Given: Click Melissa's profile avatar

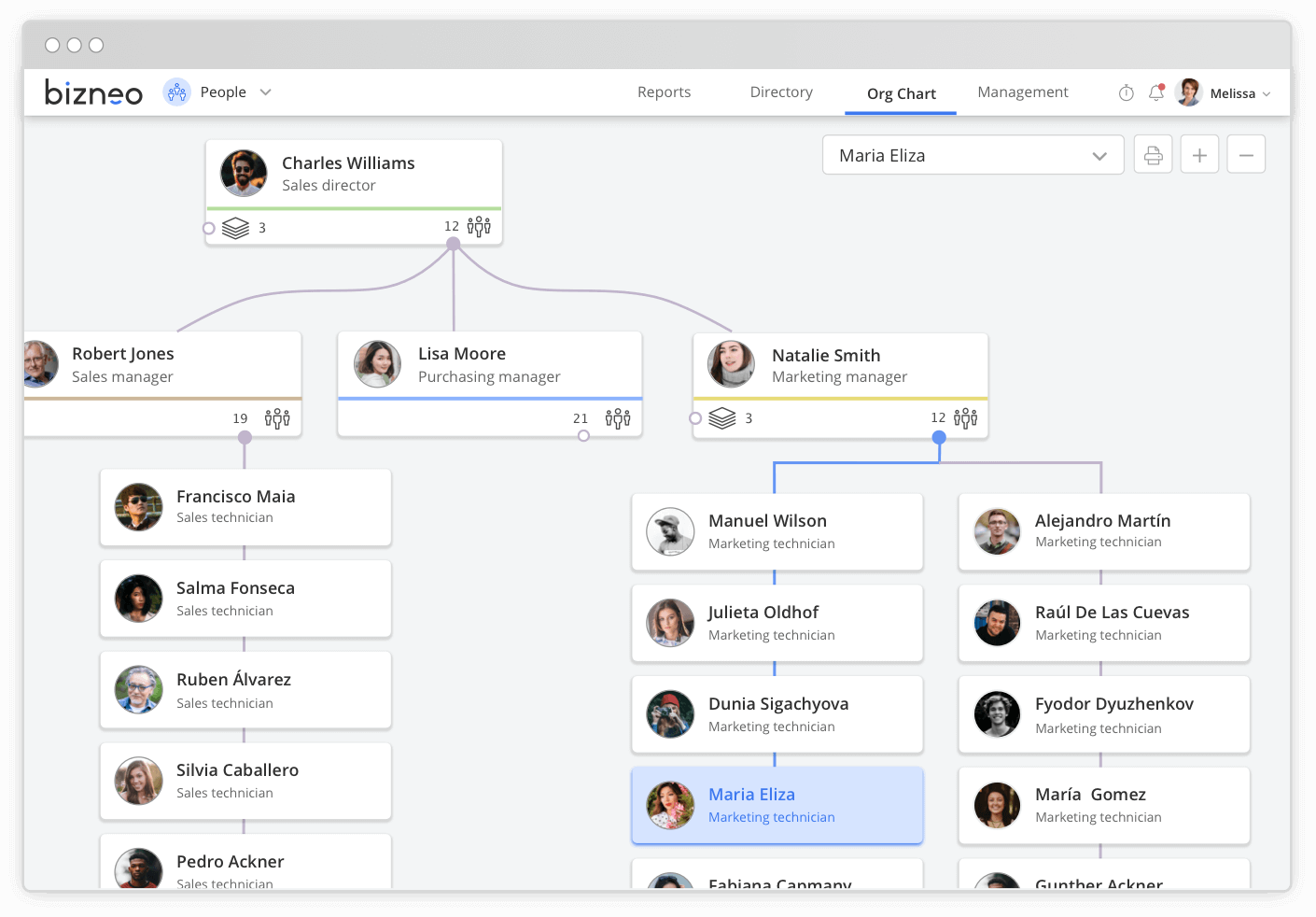Looking at the screenshot, I should click(1187, 92).
